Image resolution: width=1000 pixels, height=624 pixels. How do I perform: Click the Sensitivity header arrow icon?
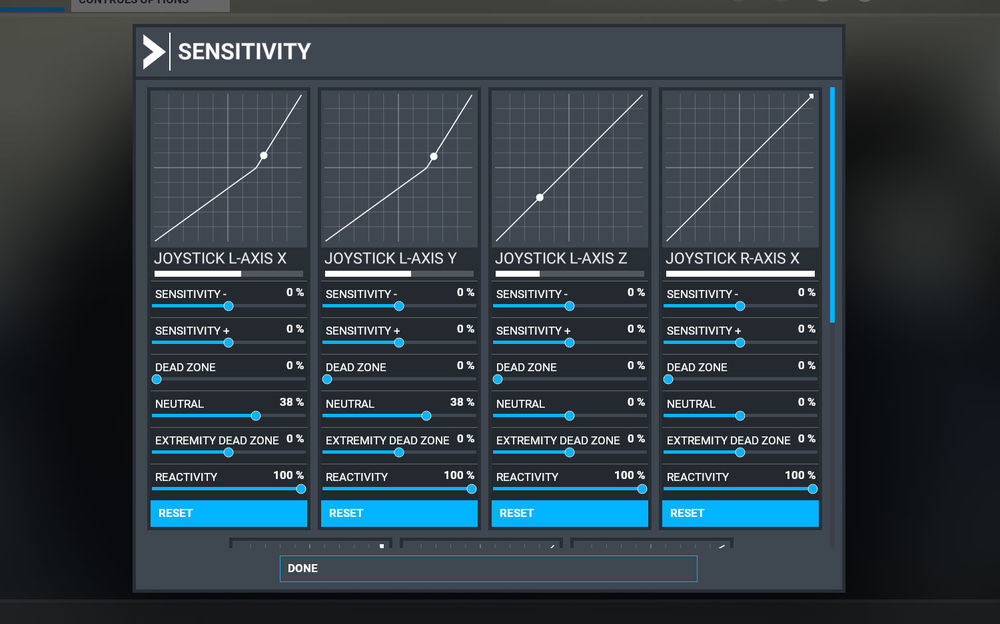153,52
